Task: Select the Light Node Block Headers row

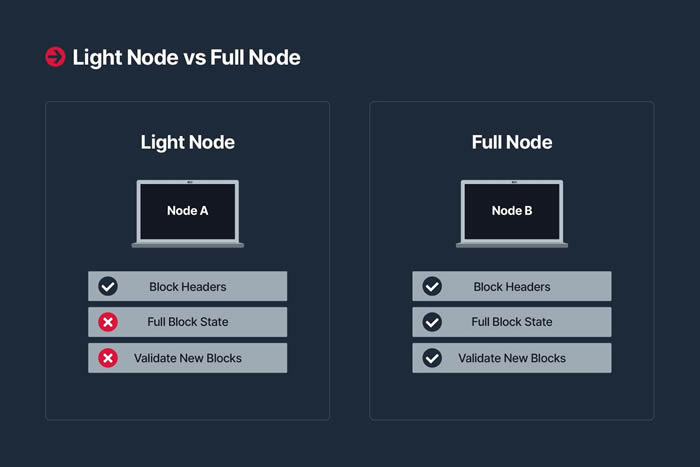Action: [188, 286]
